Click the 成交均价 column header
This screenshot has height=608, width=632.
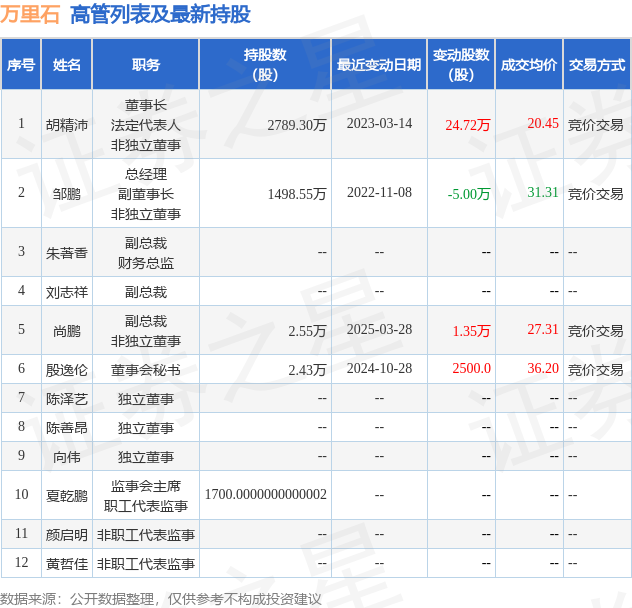[x=529, y=65]
